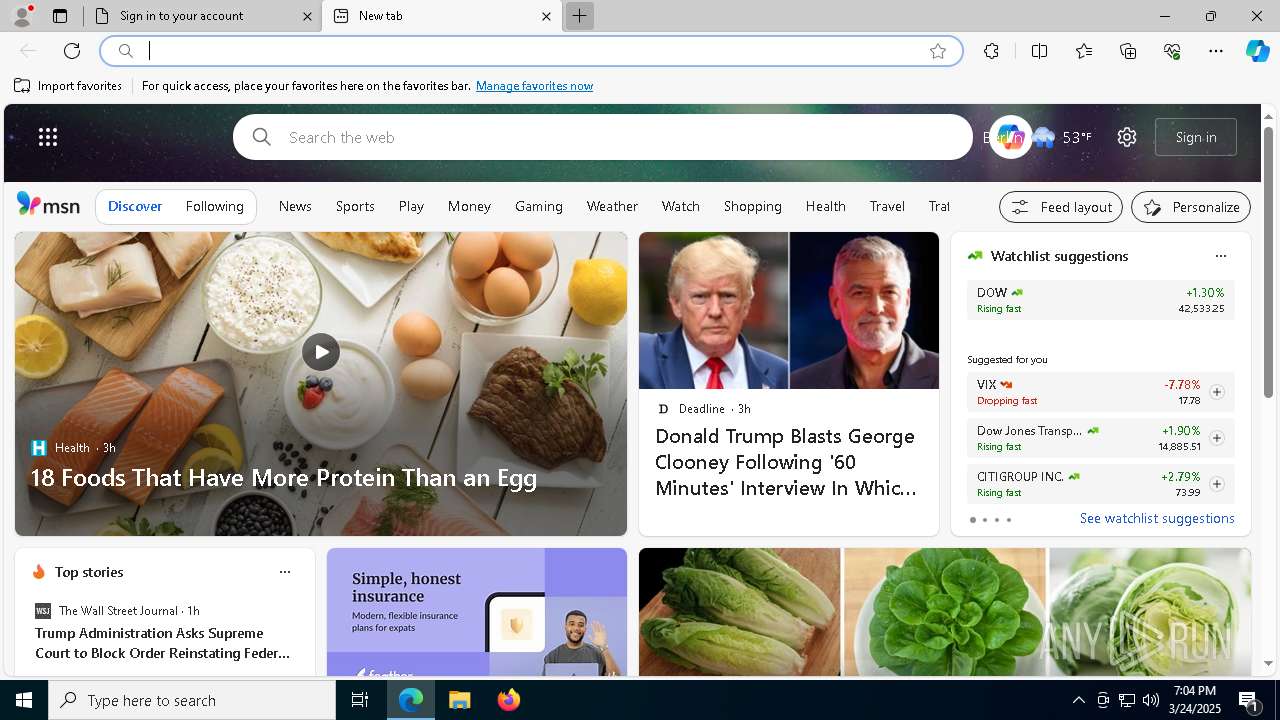Viewport: 1280px width, 720px height.
Task: Open Browser essentials heart icon
Action: (x=1172, y=51)
